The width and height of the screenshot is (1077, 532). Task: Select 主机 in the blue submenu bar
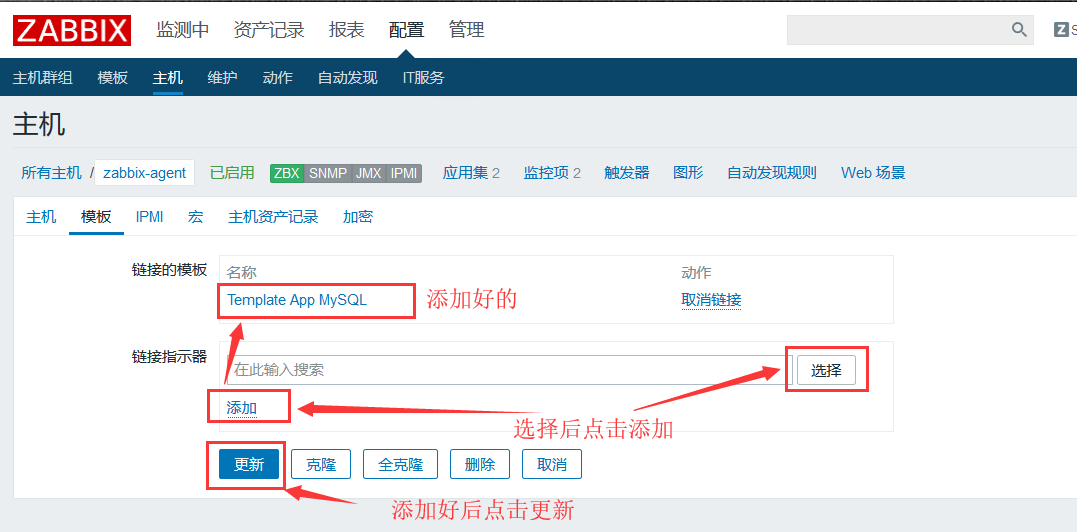(168, 78)
